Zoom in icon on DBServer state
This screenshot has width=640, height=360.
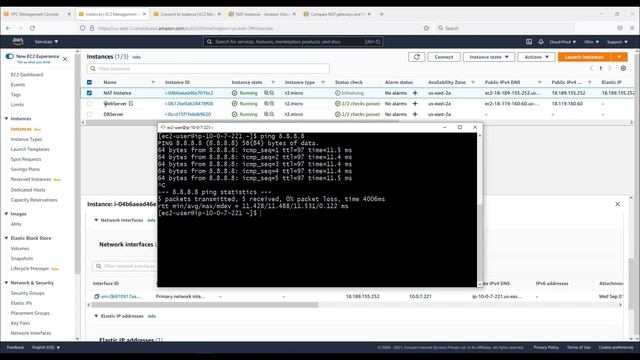click(x=266, y=114)
